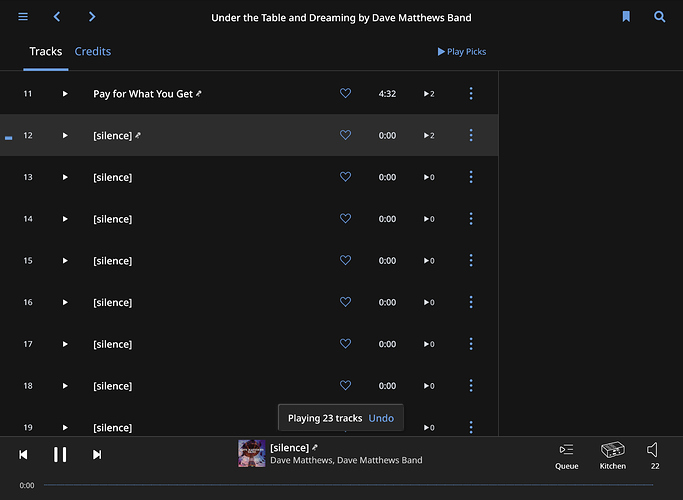
Task: Switch to the Credits tab
Action: click(x=93, y=51)
